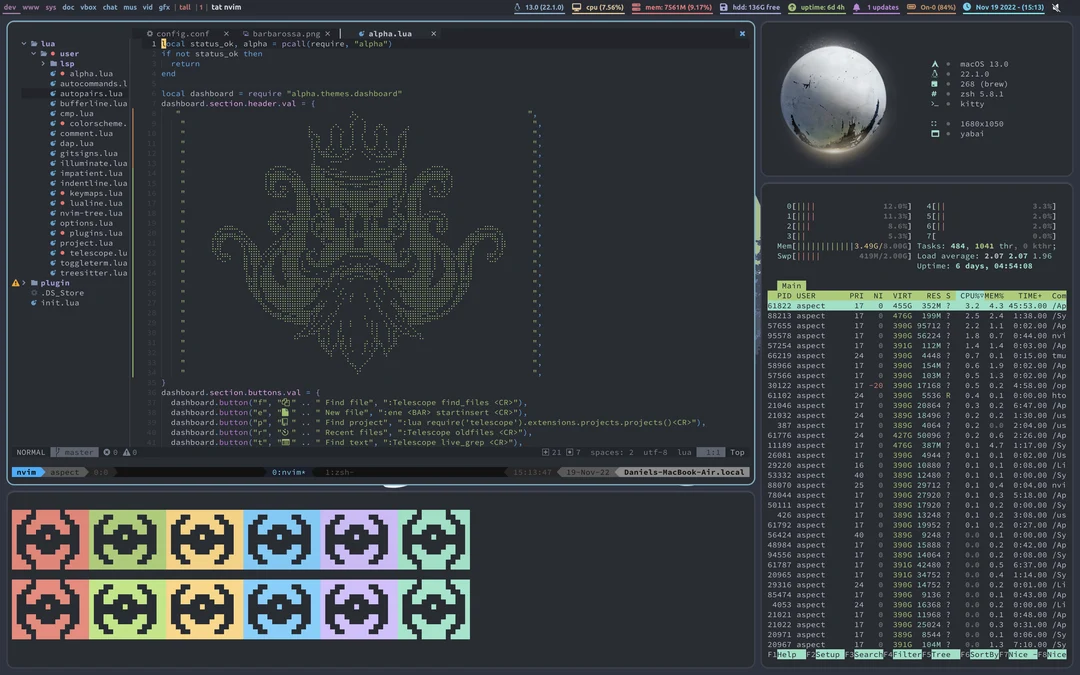Click the warning count icon in statusline

click(x=126, y=453)
